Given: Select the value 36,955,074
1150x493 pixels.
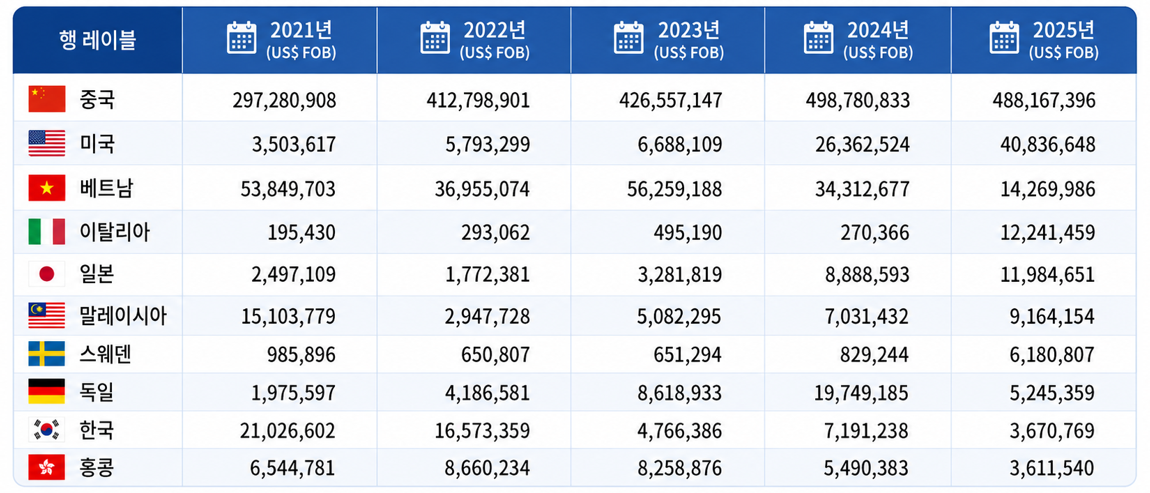Looking at the screenshot, I should click(482, 190).
